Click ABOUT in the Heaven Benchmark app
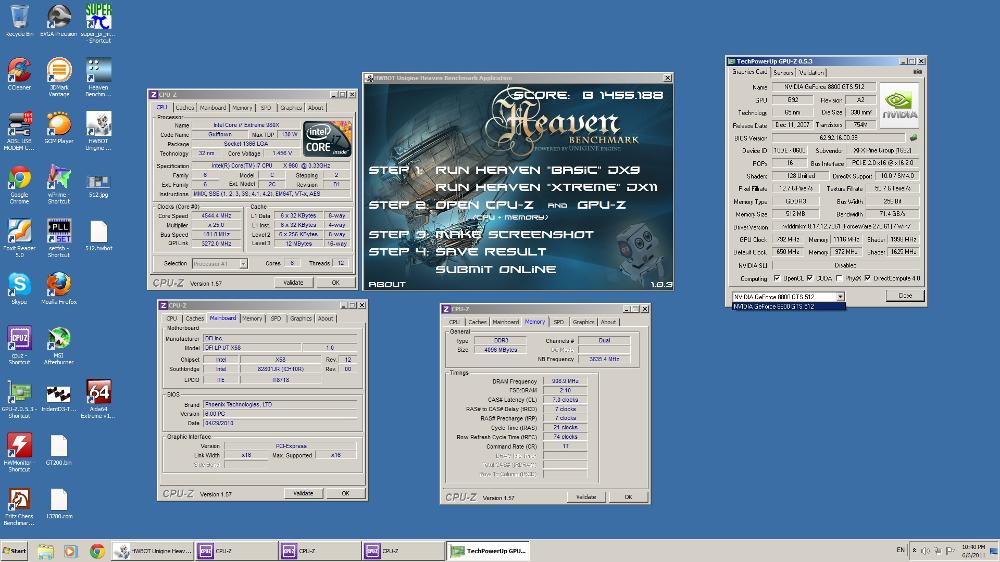Viewport: 1000px width, 562px height. pyautogui.click(x=386, y=285)
